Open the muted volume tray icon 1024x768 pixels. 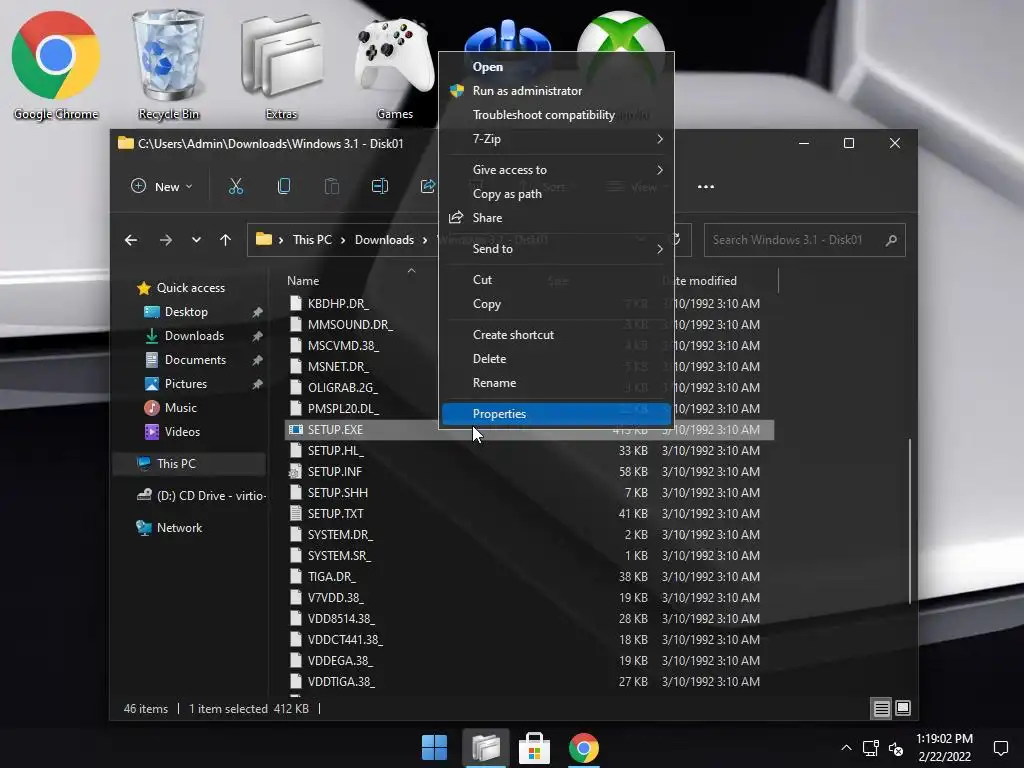(896, 748)
